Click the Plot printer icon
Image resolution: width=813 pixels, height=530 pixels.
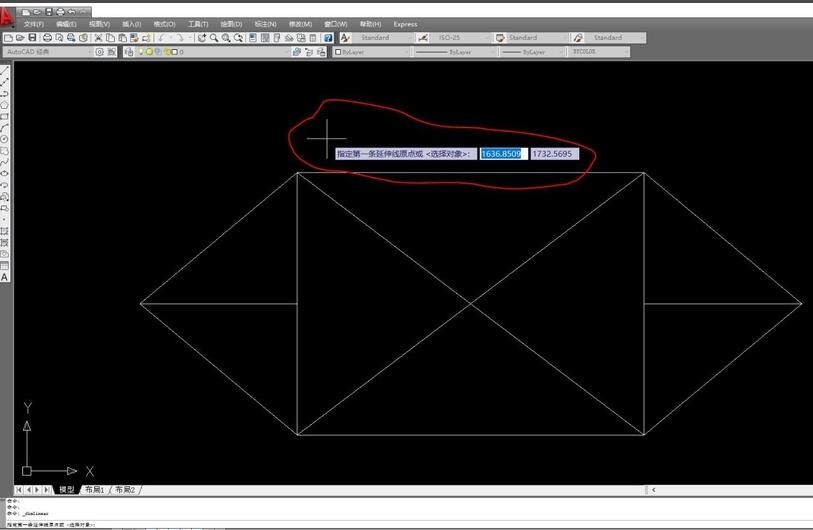point(47,38)
